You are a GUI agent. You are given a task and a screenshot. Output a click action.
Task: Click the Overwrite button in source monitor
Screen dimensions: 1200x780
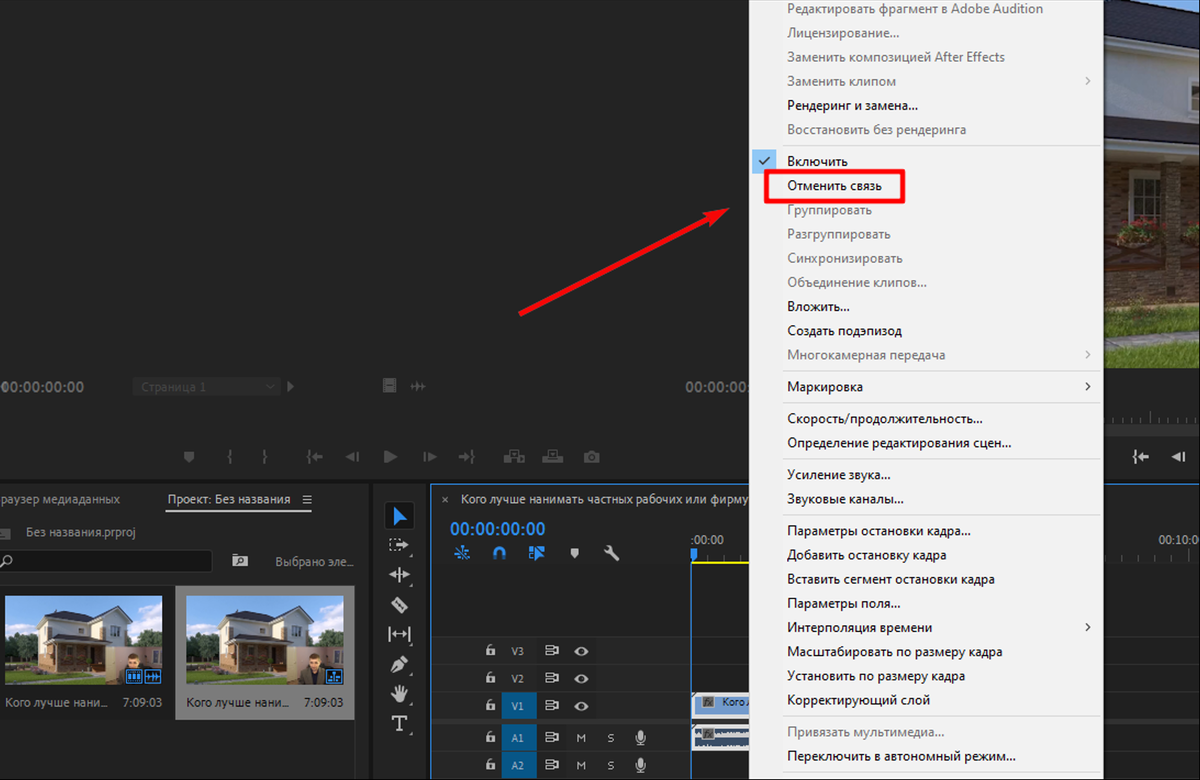(x=553, y=457)
